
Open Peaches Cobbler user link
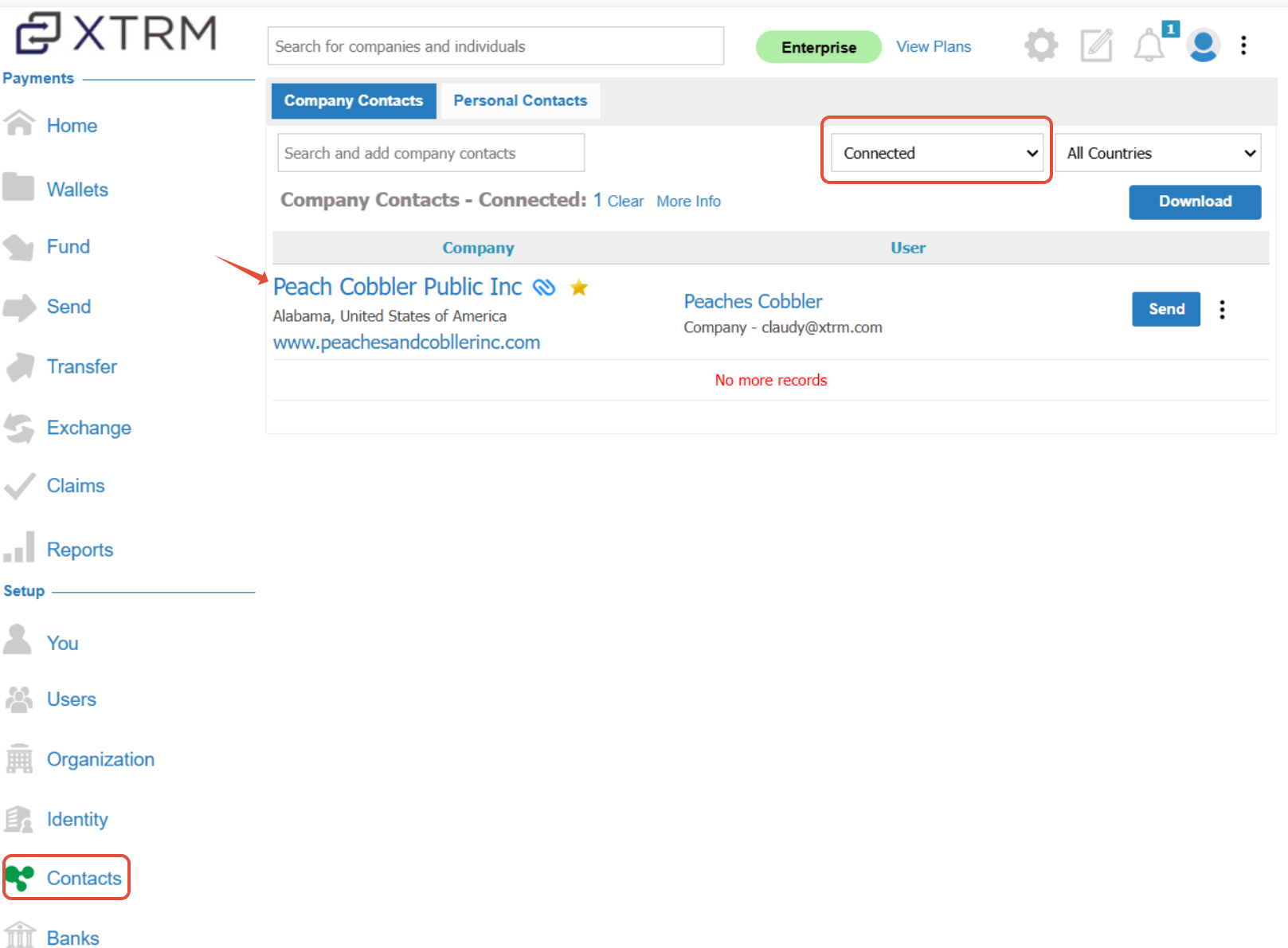click(753, 302)
